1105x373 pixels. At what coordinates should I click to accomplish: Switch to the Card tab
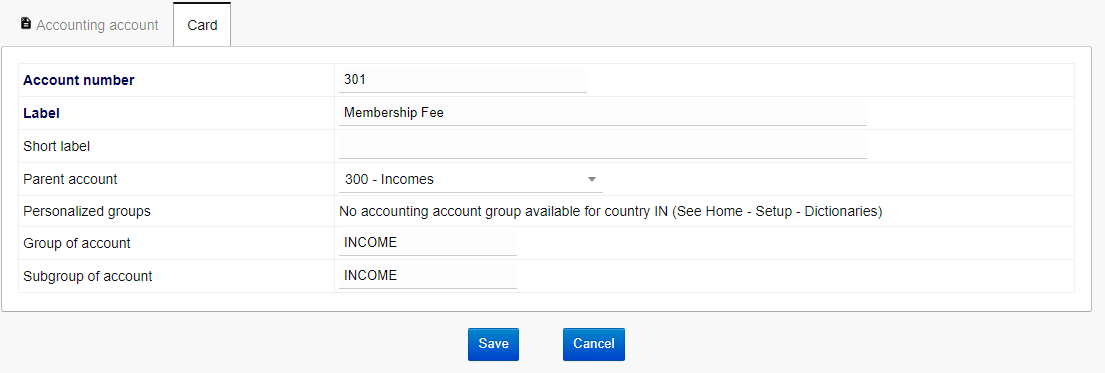pyautogui.click(x=202, y=25)
